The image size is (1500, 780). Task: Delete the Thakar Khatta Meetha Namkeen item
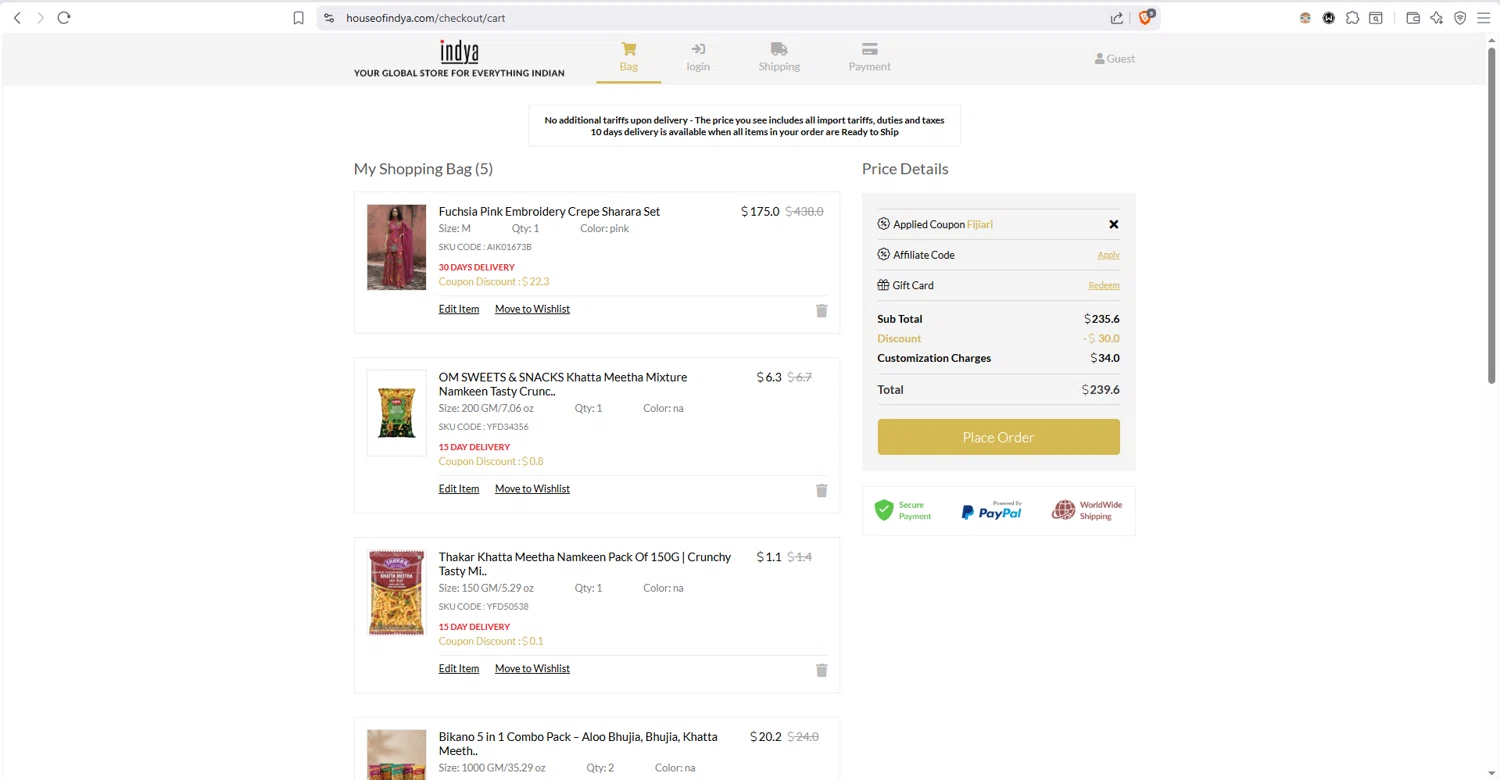(822, 671)
